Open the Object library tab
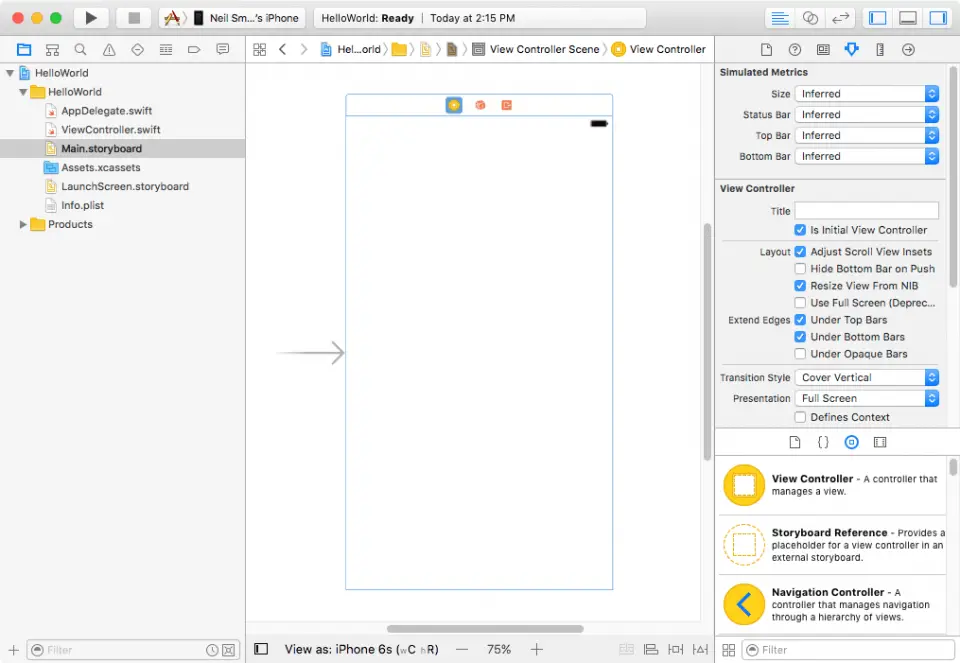The width and height of the screenshot is (960, 663). (851, 441)
